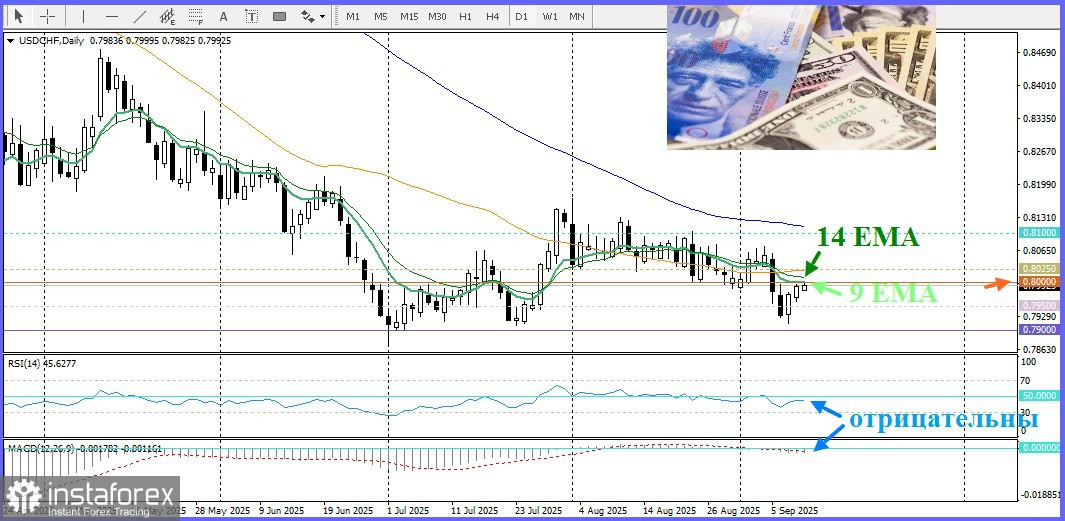The width and height of the screenshot is (1065, 521).
Task: Click the RSI(14) 45.6277 indicator label
Action: tap(42, 363)
